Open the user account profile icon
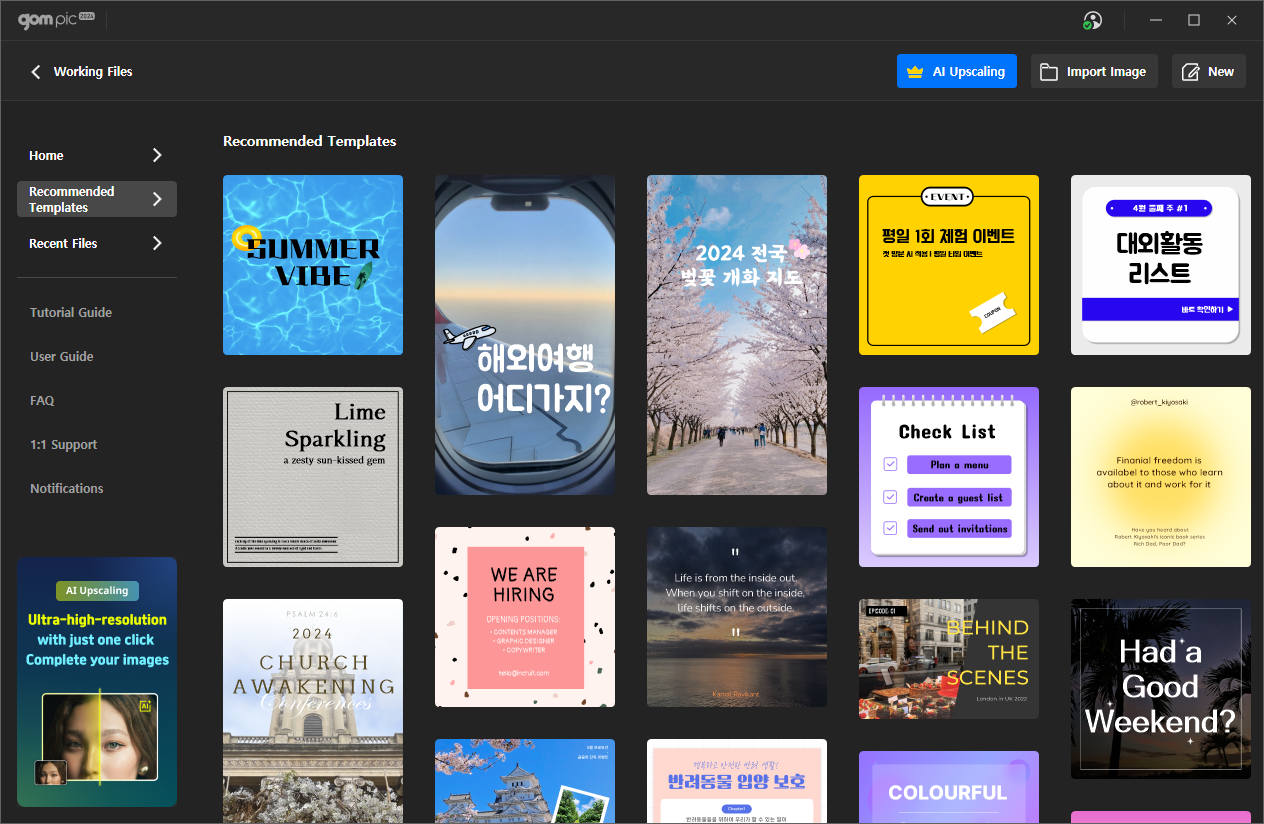Viewport: 1264px width, 824px height. pyautogui.click(x=1092, y=20)
